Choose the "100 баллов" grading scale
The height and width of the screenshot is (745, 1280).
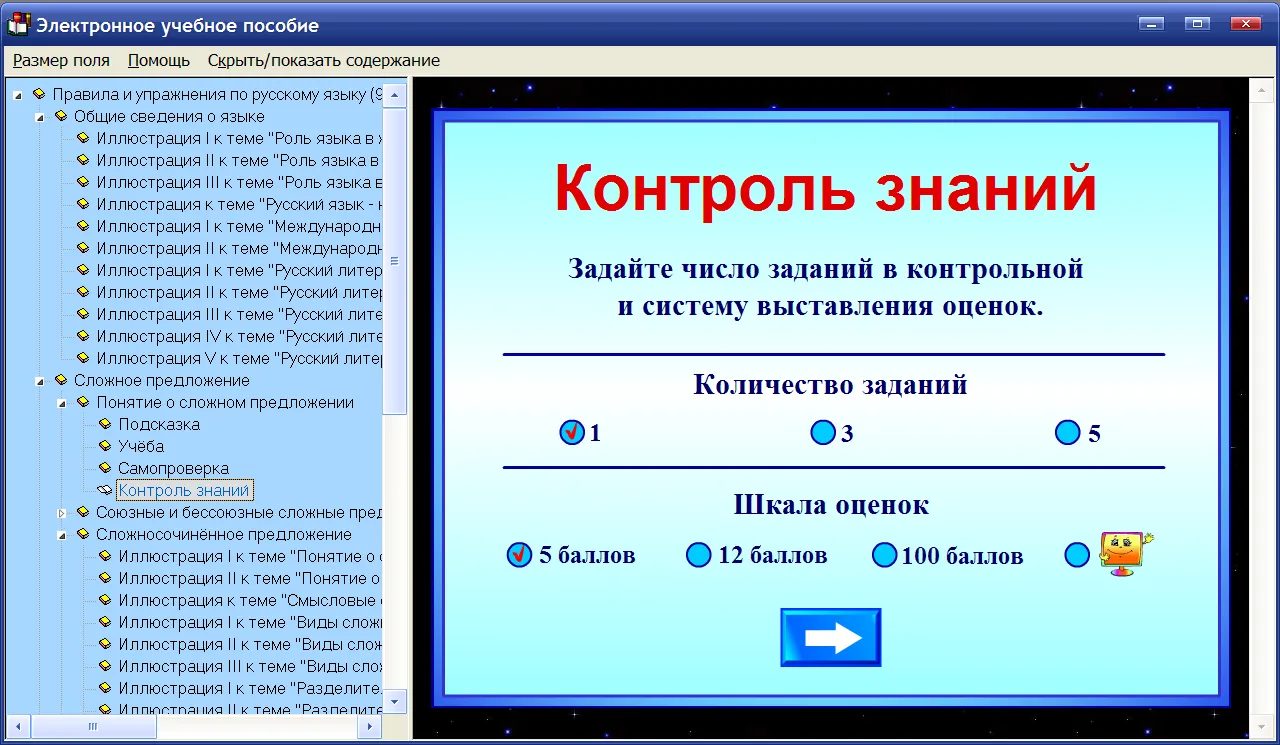pyautogui.click(x=884, y=555)
